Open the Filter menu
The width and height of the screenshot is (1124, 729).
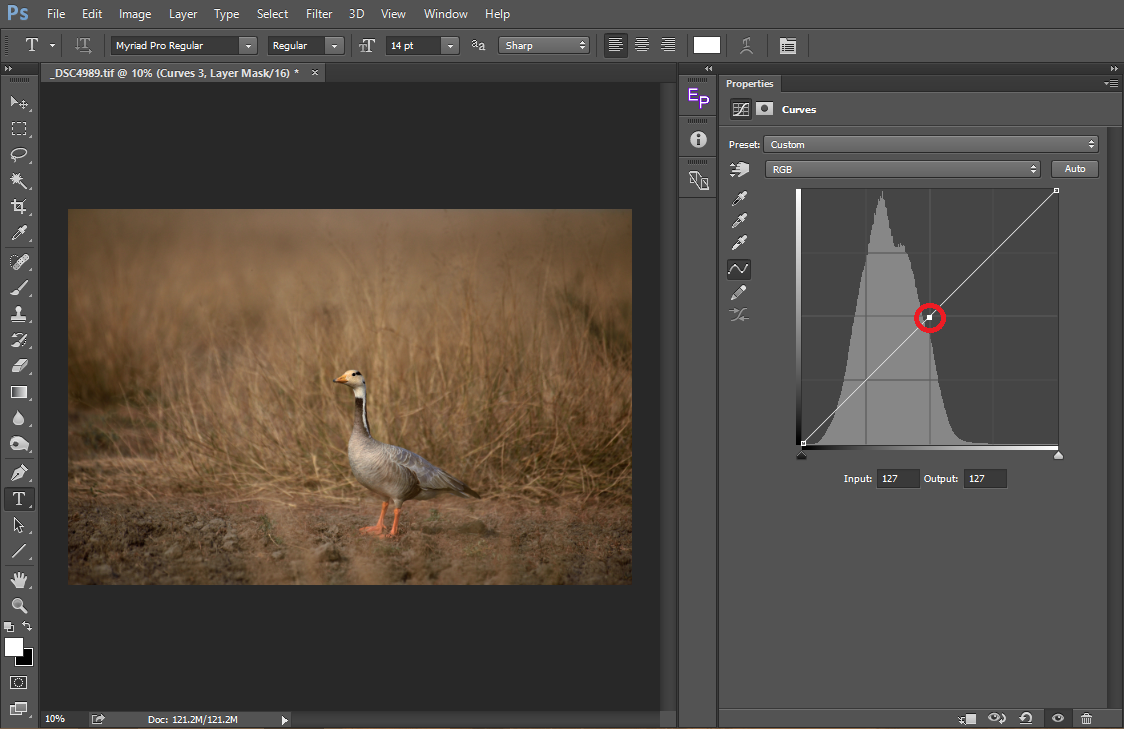coord(319,14)
